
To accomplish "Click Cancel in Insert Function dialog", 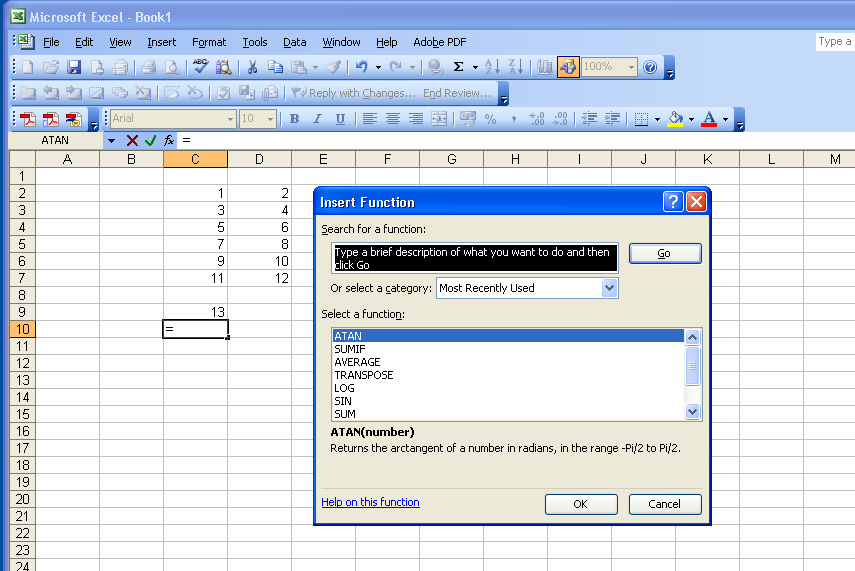I will (665, 504).
